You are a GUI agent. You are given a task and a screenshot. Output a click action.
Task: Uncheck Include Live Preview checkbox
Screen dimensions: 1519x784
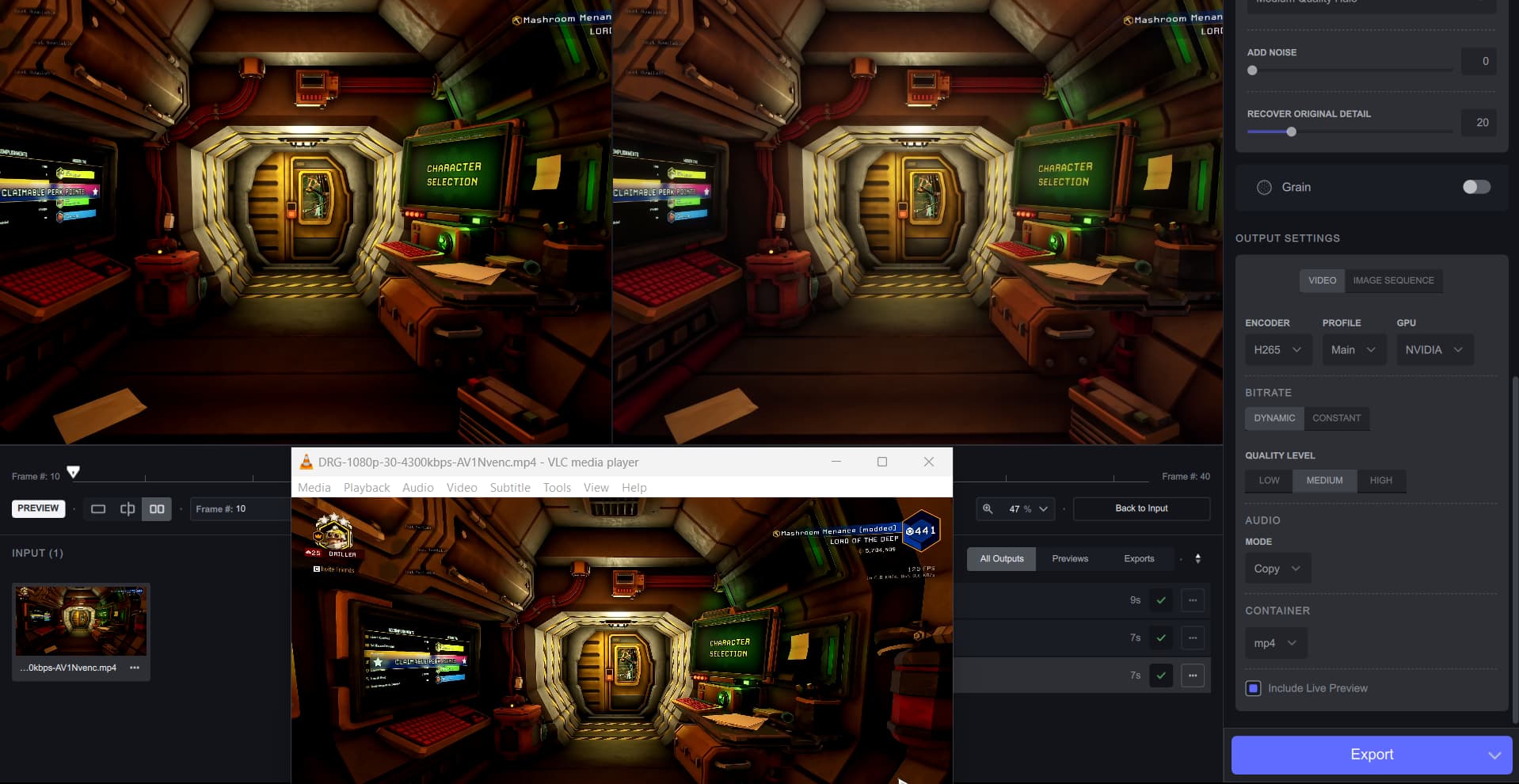pyautogui.click(x=1253, y=688)
